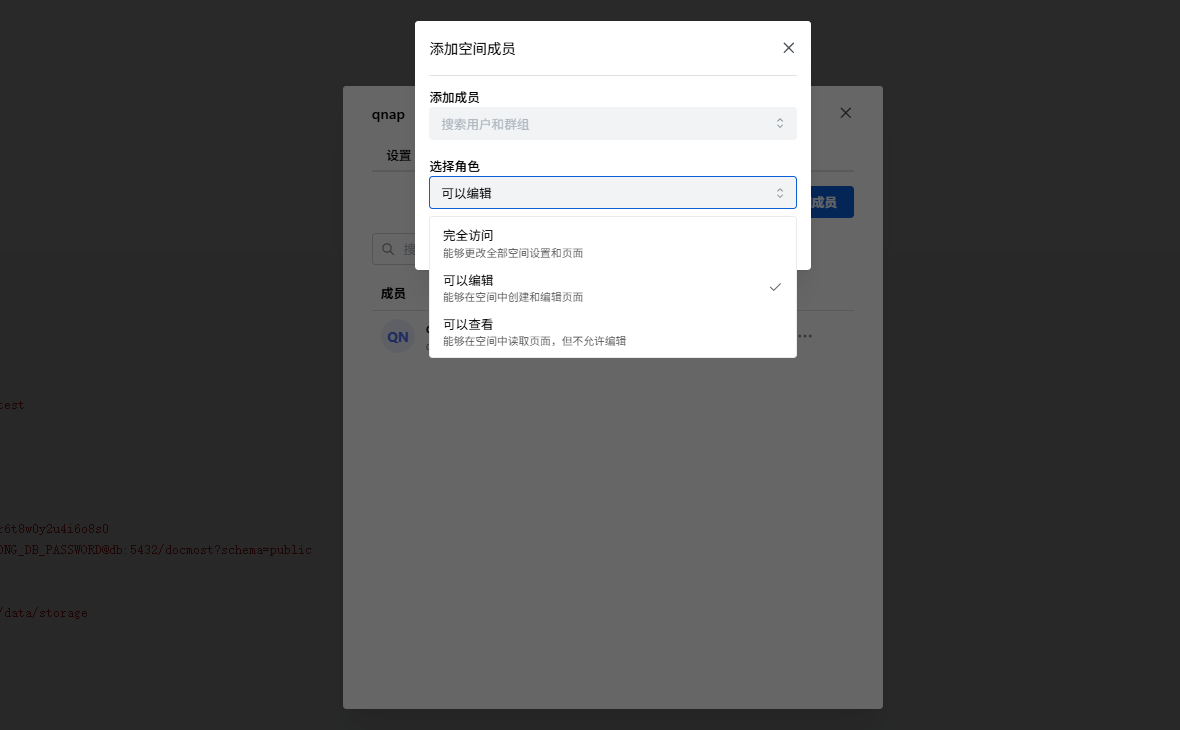
Task: Click the 搜索用户和群组 member search field
Action: pos(613,124)
